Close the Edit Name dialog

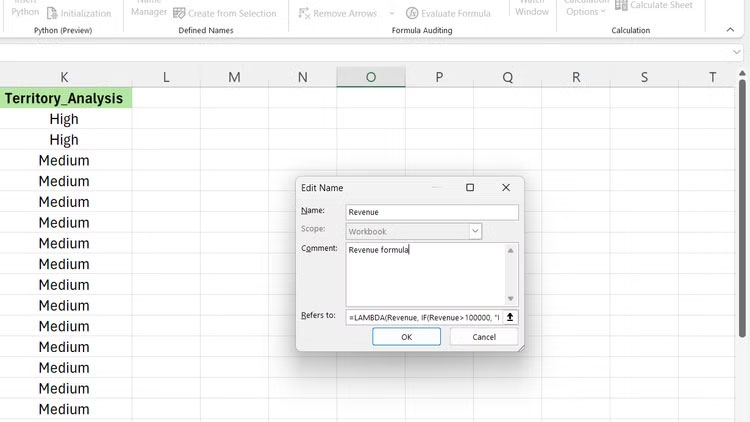pos(506,187)
